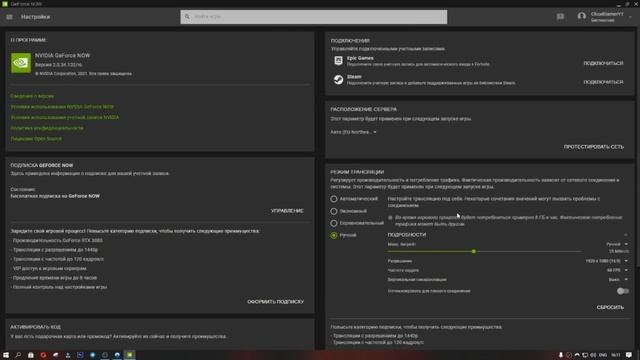This screenshot has height=360, width=640.
Task: Click the Epic Games logo icon
Action: coord(338,60)
